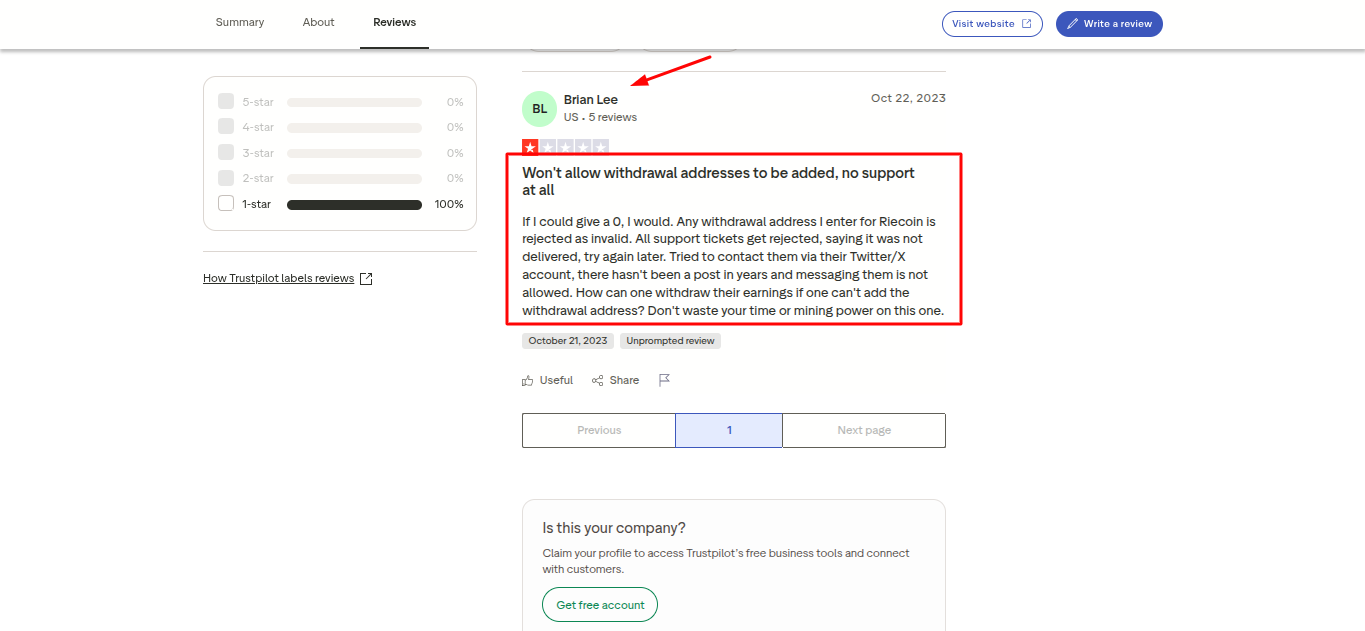Click the Unprompted review label
This screenshot has height=631, width=1365.
pos(670,341)
